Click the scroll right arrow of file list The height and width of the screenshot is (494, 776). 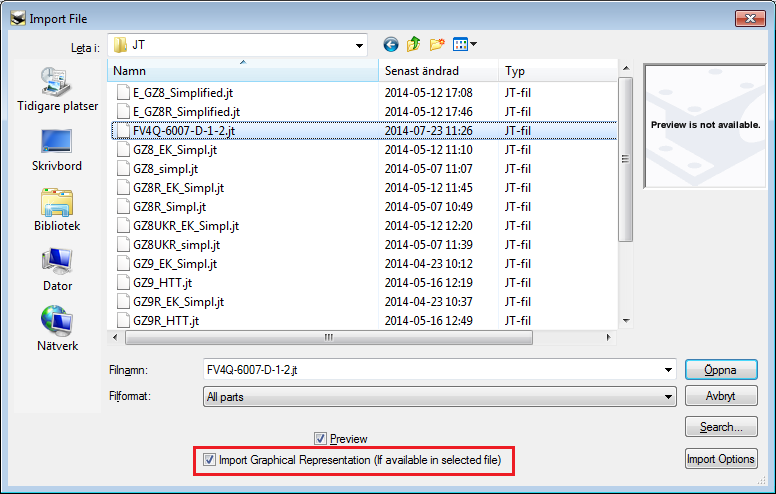(608, 338)
